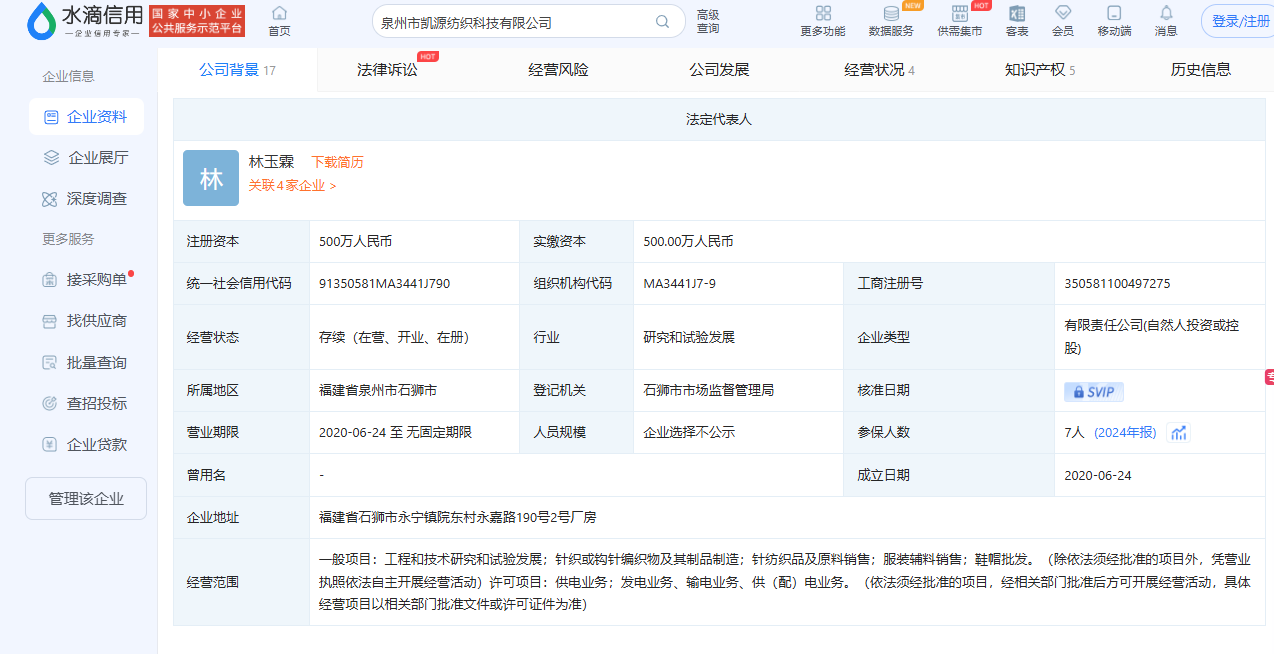Select 企业展厅 in the sidebar
This screenshot has width=1274, height=654.
(97, 158)
